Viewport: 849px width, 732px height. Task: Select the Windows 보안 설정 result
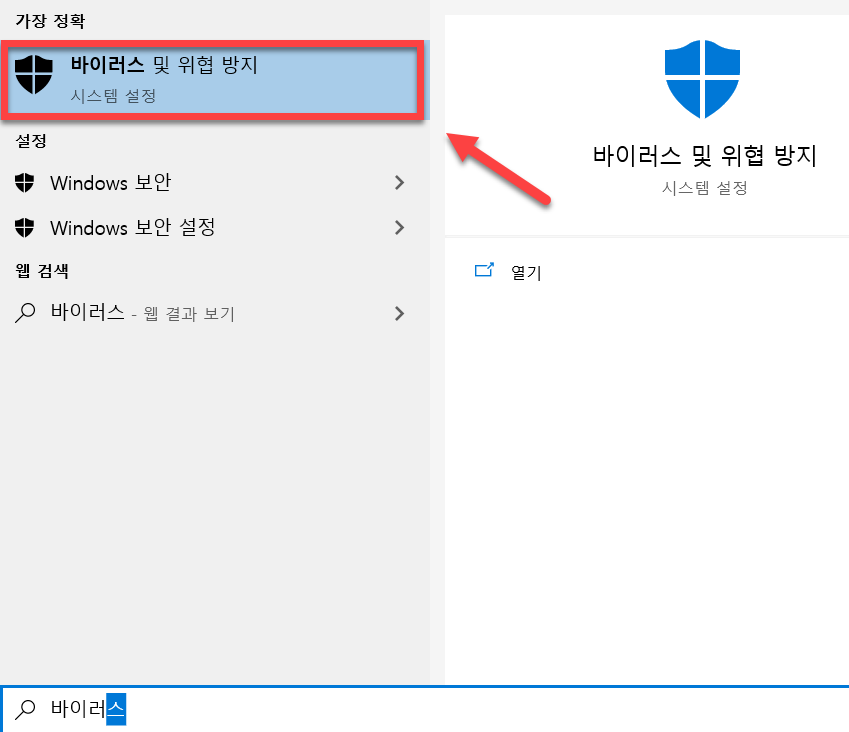214,227
